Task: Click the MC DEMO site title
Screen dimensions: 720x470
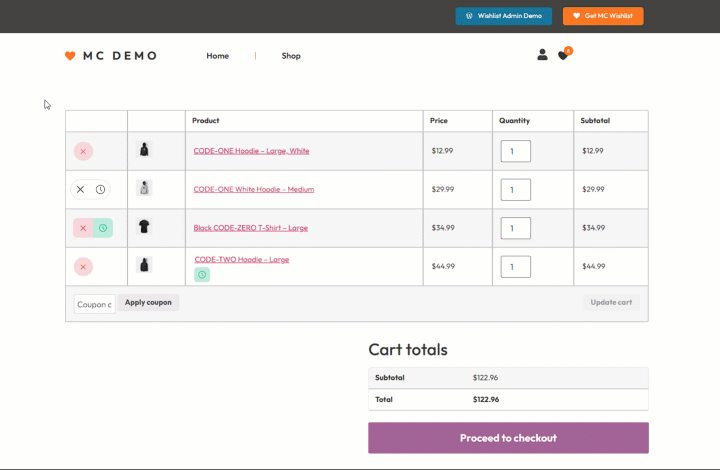Action: click(120, 56)
